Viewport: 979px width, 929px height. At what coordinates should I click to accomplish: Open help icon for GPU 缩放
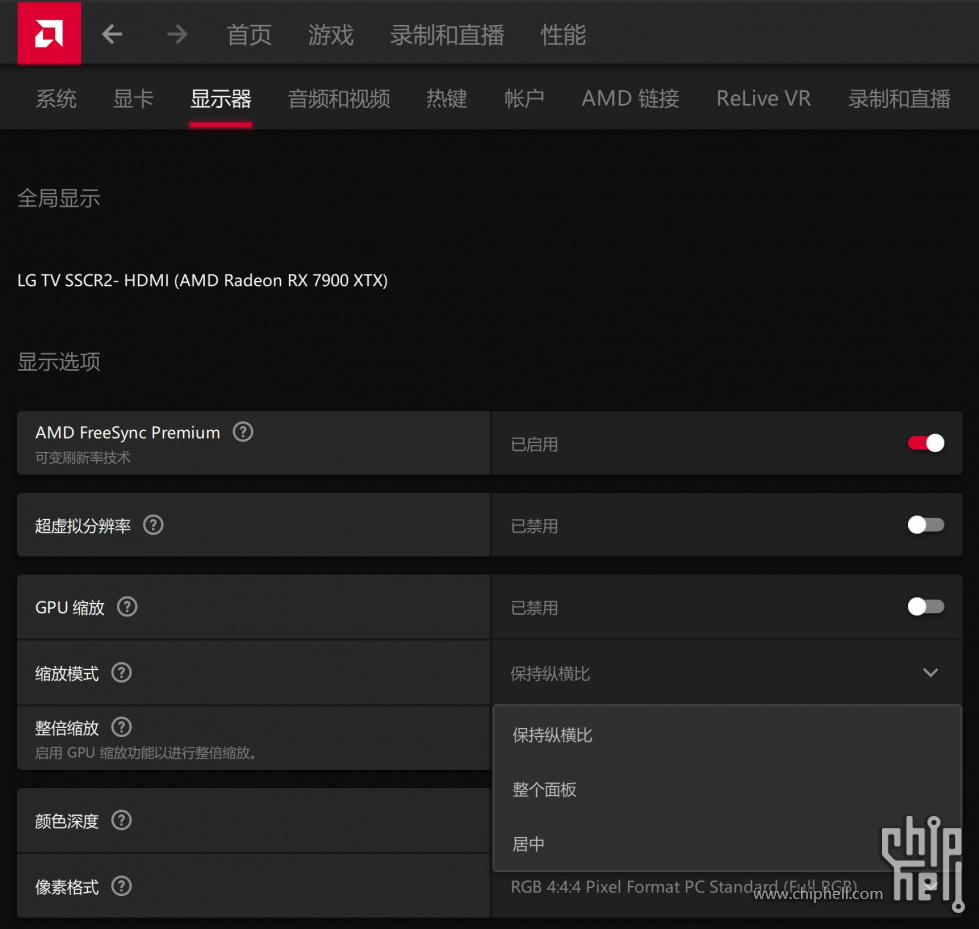click(x=127, y=606)
